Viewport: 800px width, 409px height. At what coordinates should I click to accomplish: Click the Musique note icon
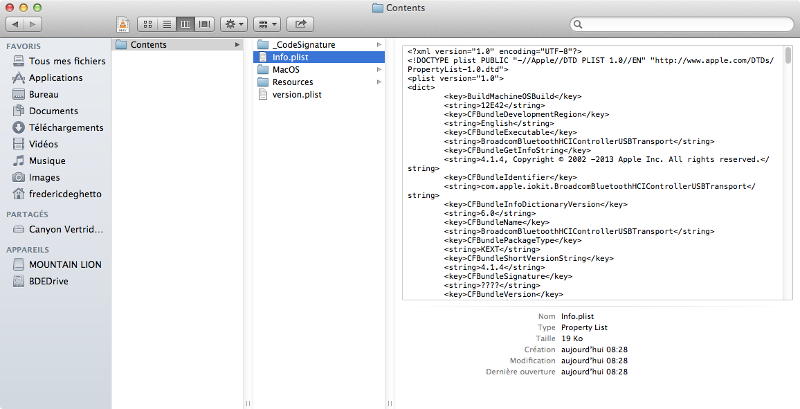[18, 161]
